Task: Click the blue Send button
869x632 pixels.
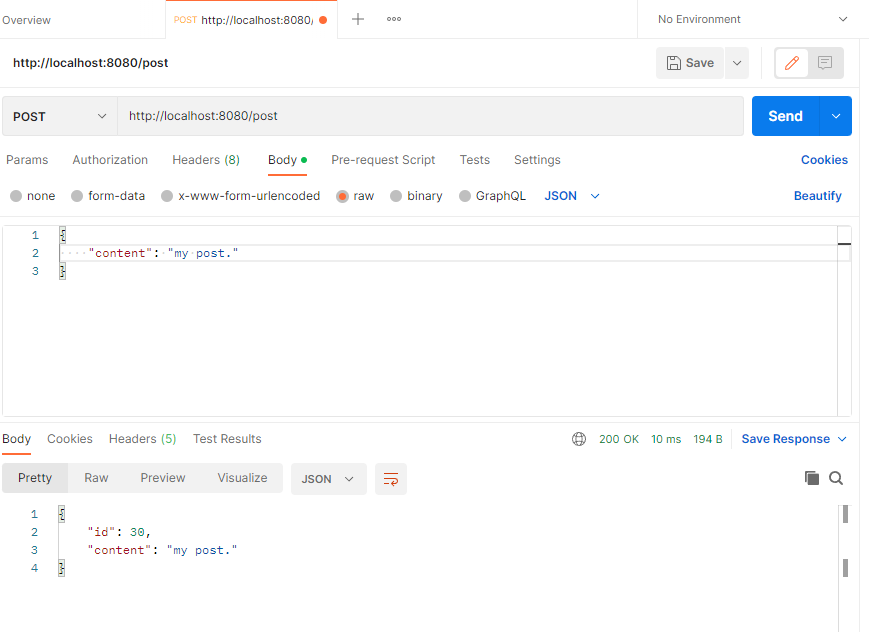Action: 785,116
